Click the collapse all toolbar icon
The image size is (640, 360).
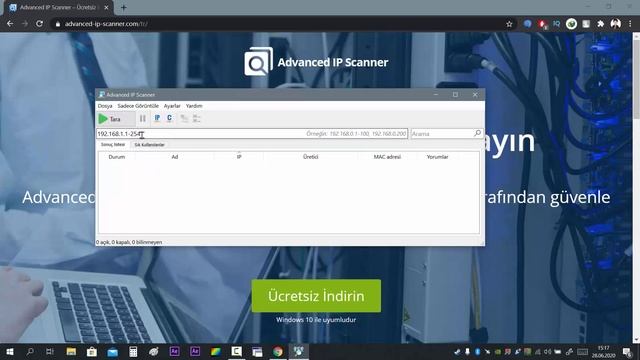tap(196, 118)
